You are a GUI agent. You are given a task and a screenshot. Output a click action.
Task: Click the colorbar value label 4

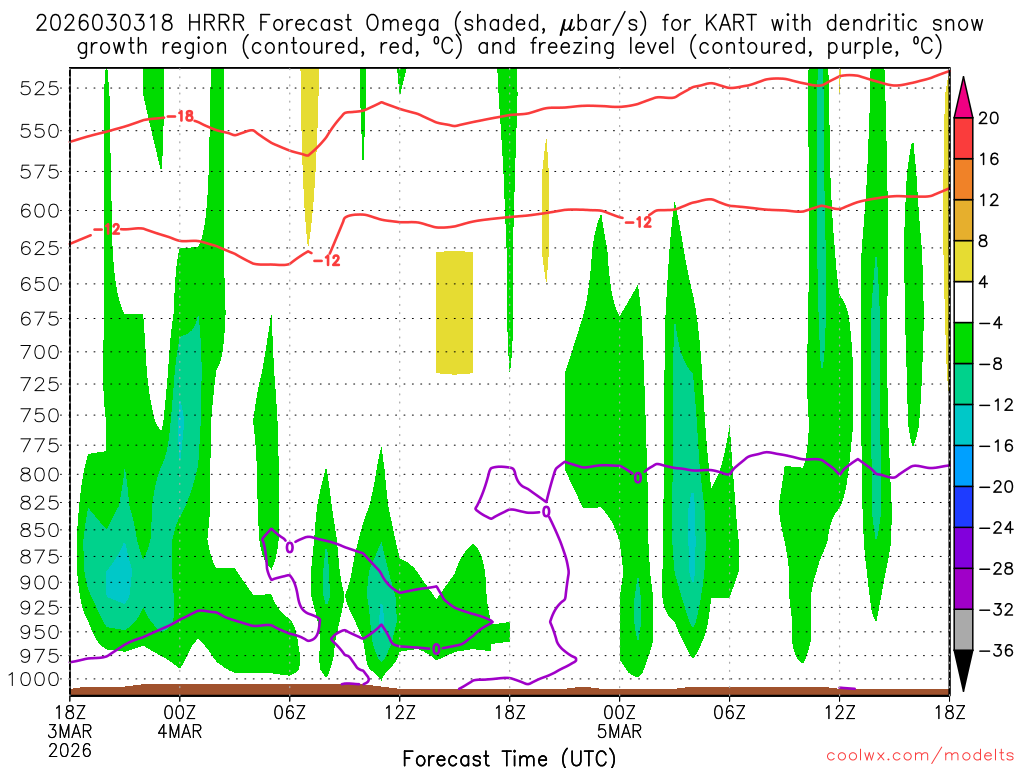(983, 282)
